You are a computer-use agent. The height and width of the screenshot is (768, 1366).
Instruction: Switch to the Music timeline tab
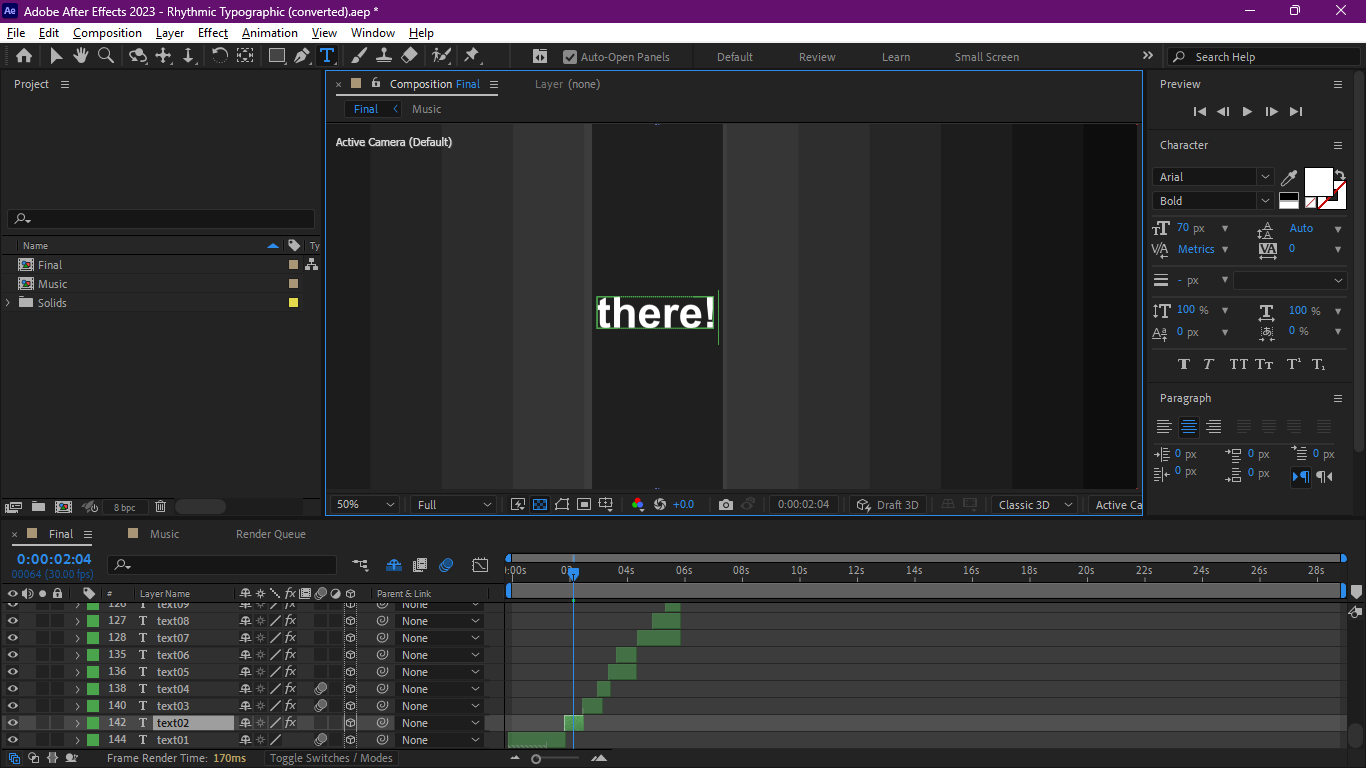(x=165, y=534)
